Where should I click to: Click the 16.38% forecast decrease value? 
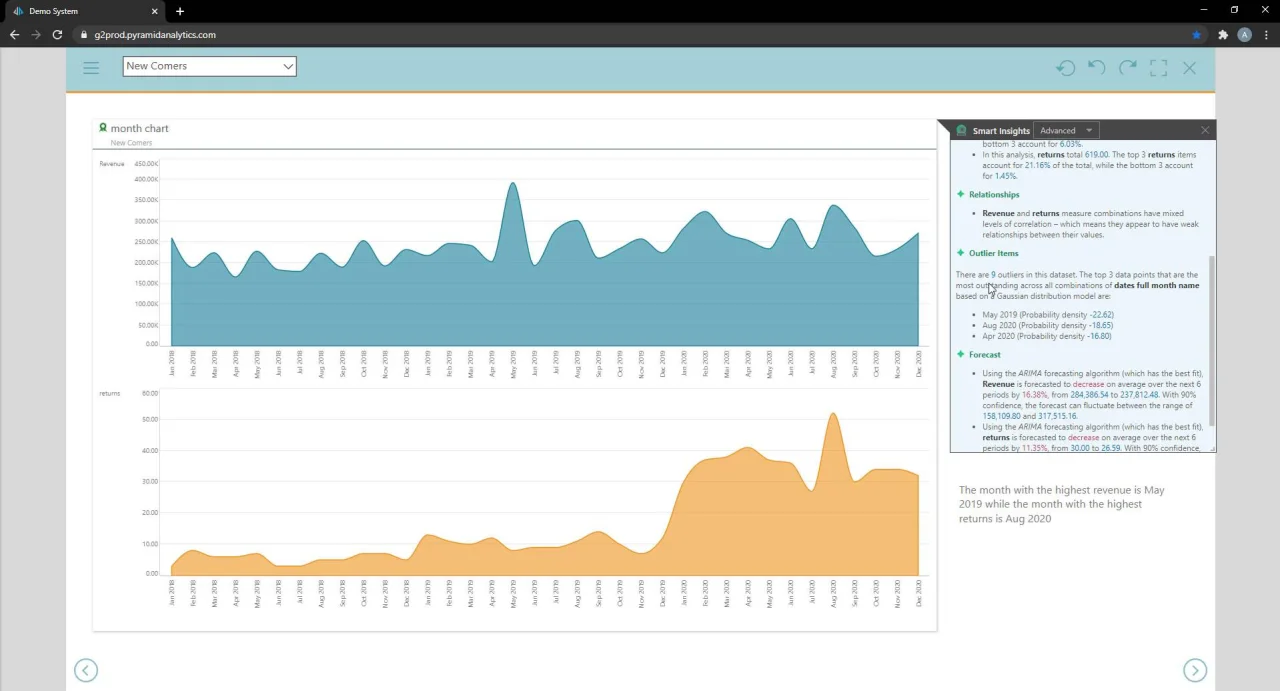pyautogui.click(x=1034, y=395)
